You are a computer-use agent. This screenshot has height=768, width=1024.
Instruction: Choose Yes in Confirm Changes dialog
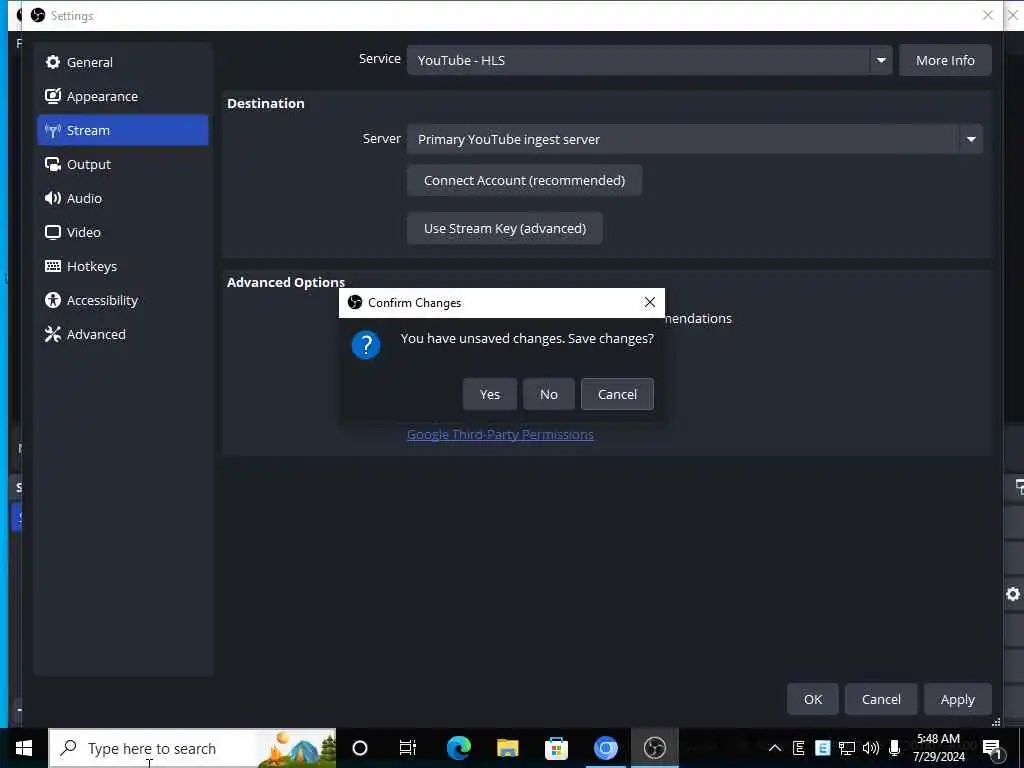tap(490, 394)
